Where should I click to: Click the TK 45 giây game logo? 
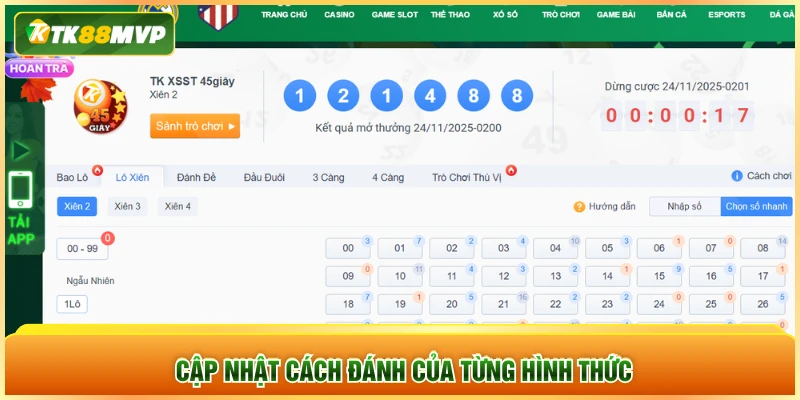tap(101, 107)
